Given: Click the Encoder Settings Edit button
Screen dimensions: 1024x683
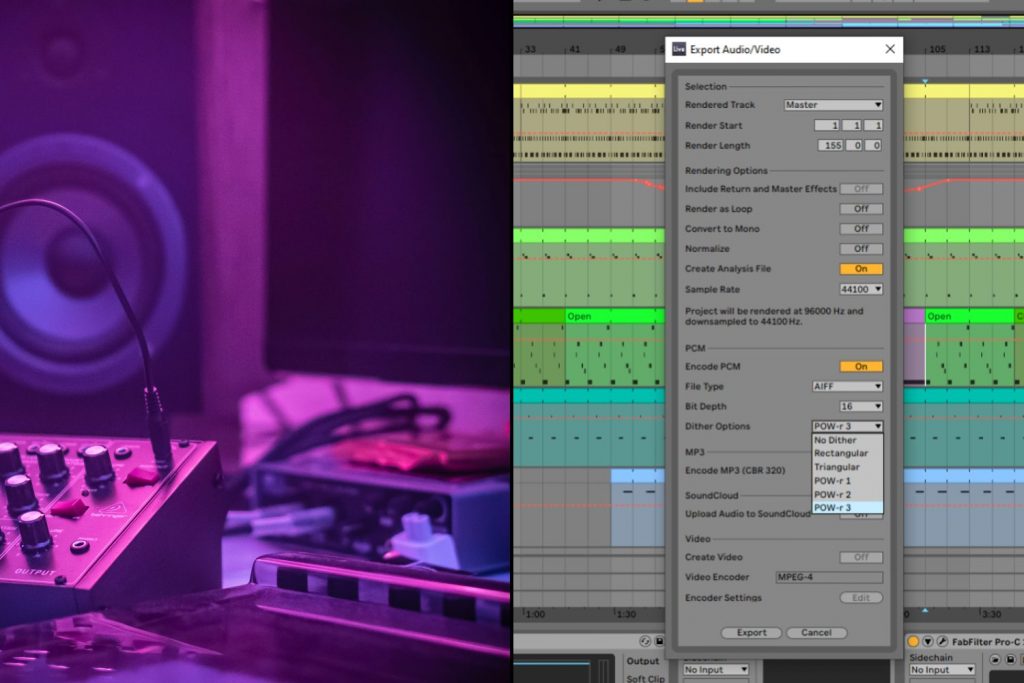Looking at the screenshot, I should (x=861, y=597).
